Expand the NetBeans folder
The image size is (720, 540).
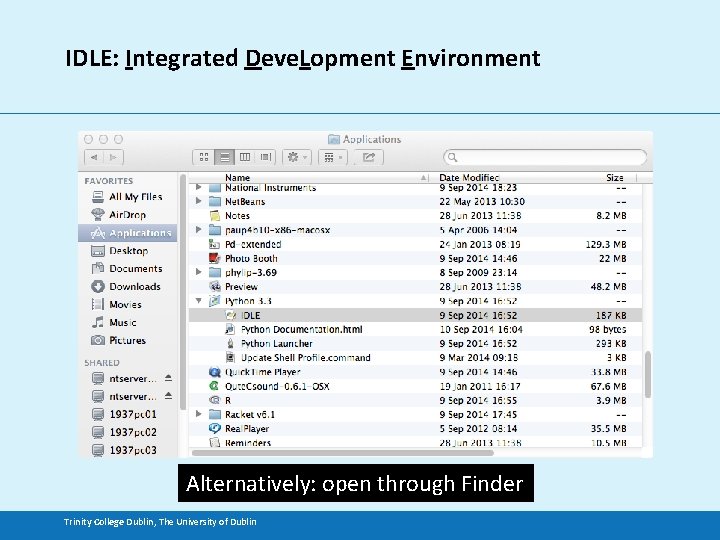point(198,201)
